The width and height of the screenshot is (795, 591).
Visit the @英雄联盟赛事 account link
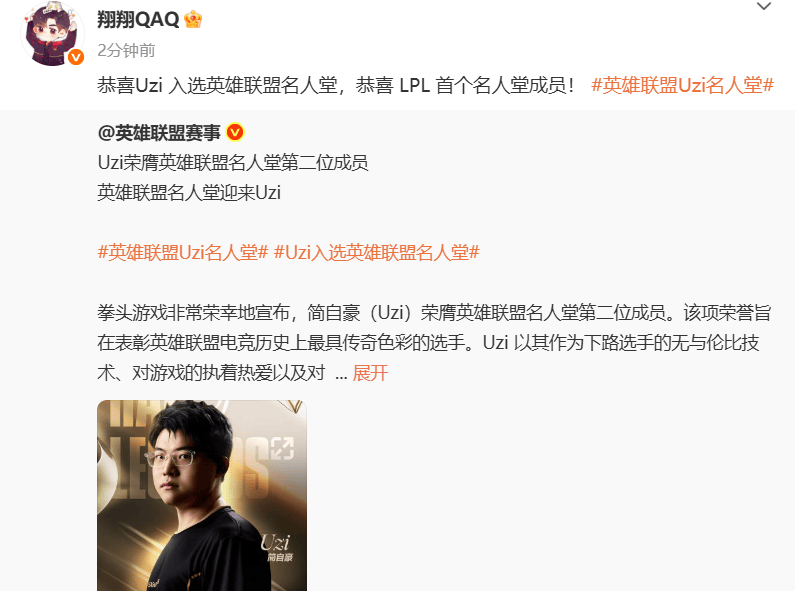point(159,133)
